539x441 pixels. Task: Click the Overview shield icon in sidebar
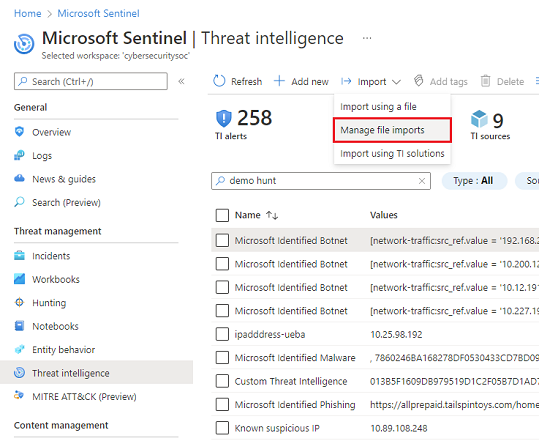20,132
